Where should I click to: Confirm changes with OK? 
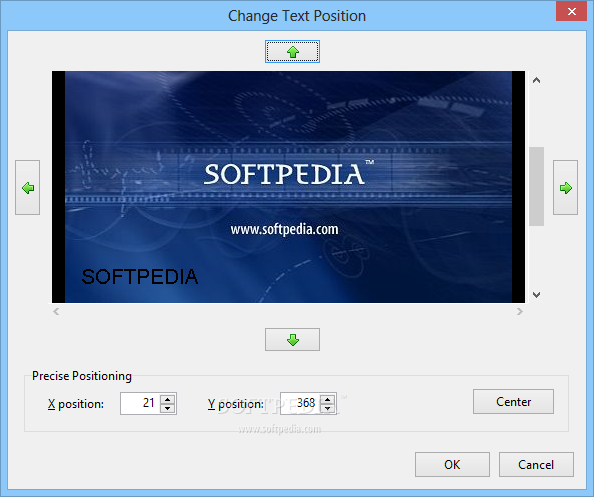click(x=452, y=464)
